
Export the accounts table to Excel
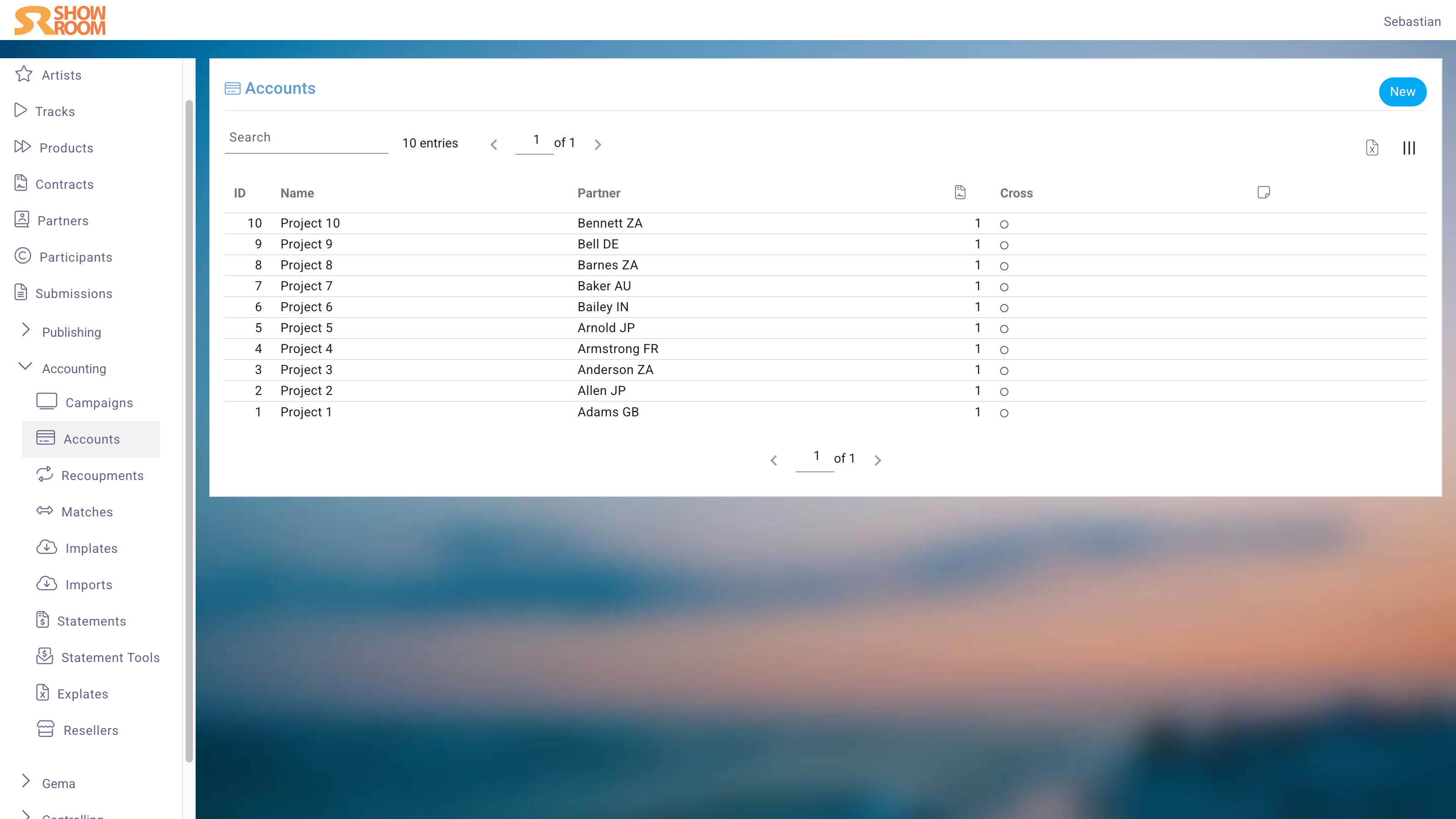click(1372, 147)
